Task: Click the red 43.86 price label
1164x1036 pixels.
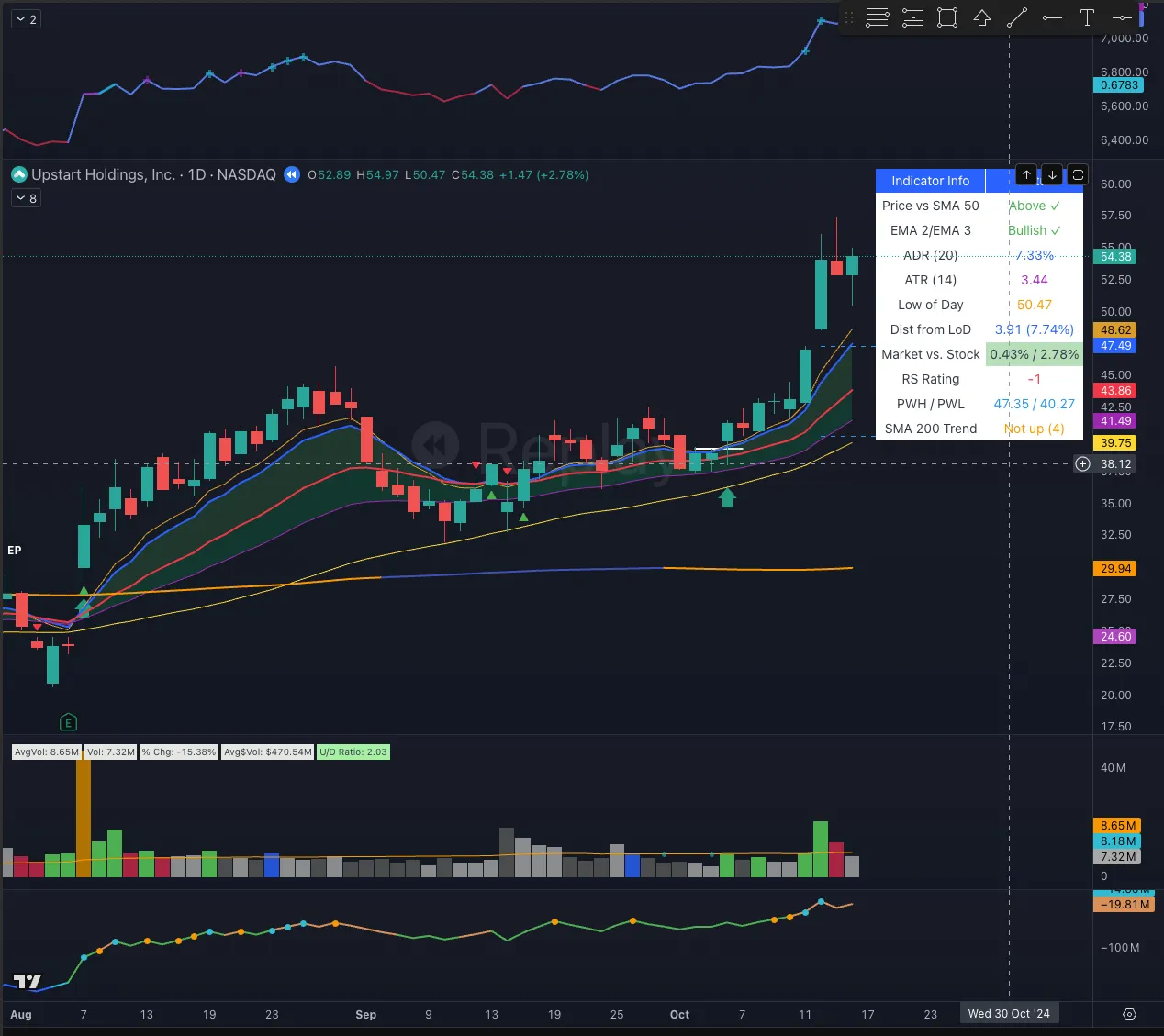Action: pos(1116,391)
